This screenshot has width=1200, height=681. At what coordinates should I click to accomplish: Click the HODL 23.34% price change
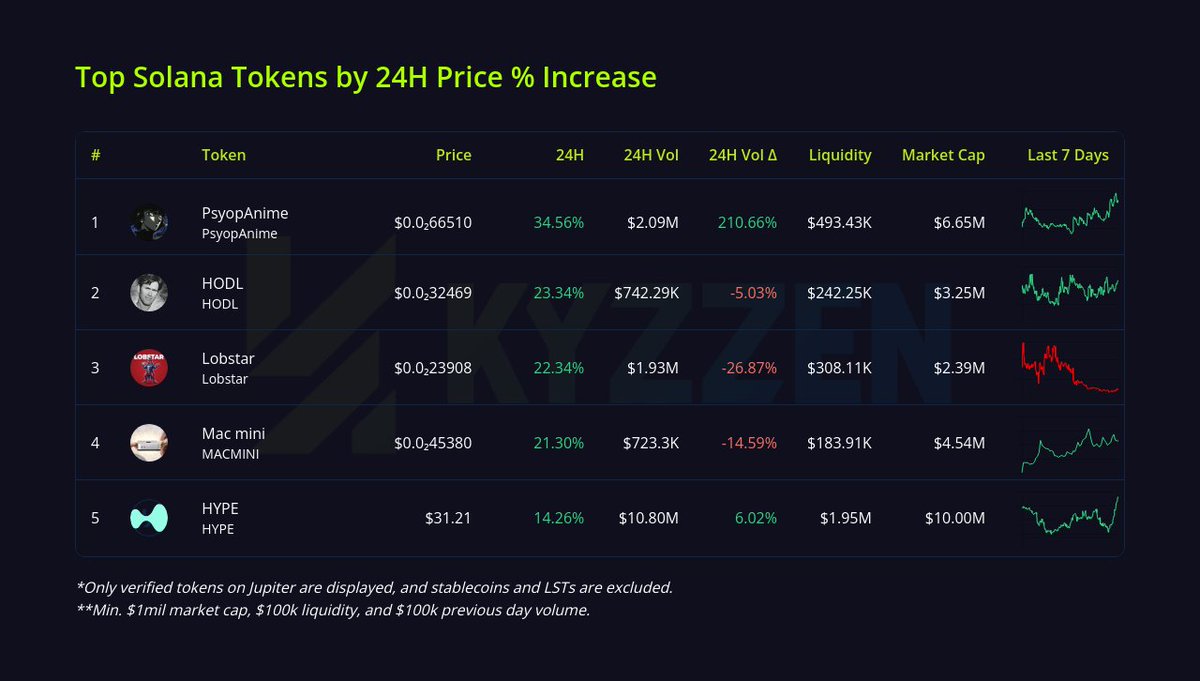[558, 293]
